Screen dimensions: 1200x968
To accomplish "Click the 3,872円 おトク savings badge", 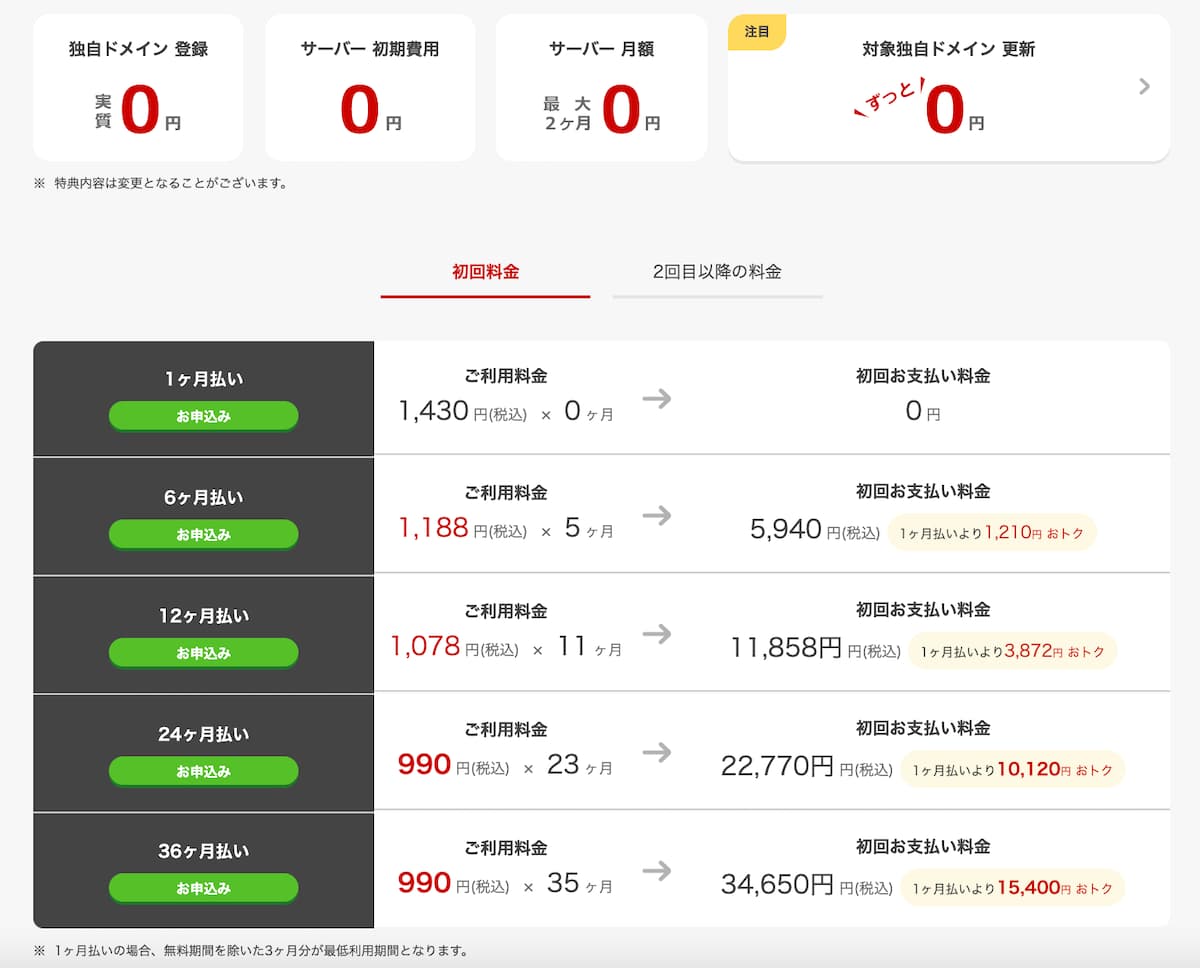I will tap(1012, 651).
